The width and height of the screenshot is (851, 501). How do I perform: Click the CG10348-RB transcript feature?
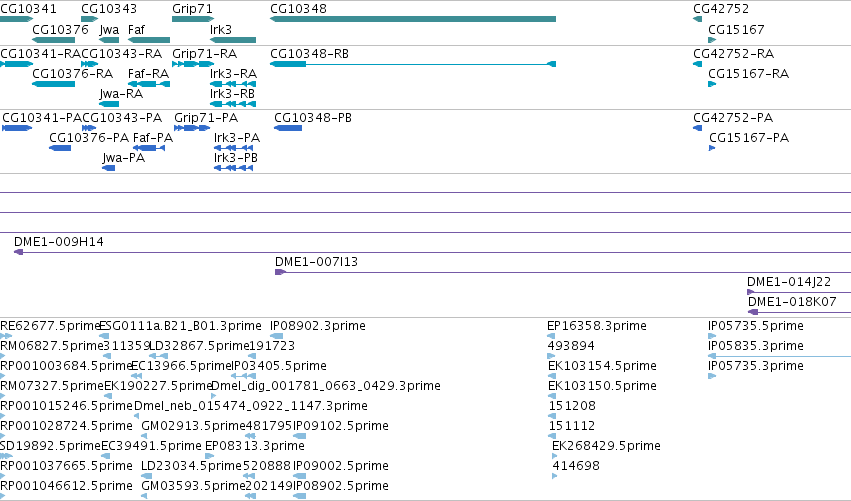[413, 64]
